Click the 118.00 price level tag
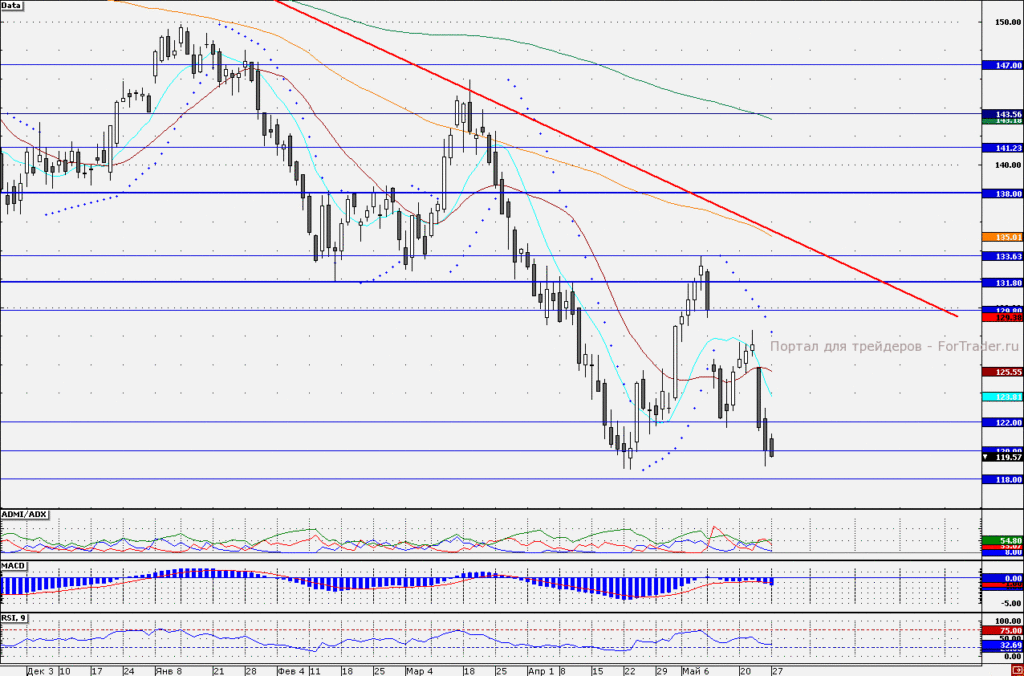This screenshot has width=1024, height=676. click(x=1002, y=479)
